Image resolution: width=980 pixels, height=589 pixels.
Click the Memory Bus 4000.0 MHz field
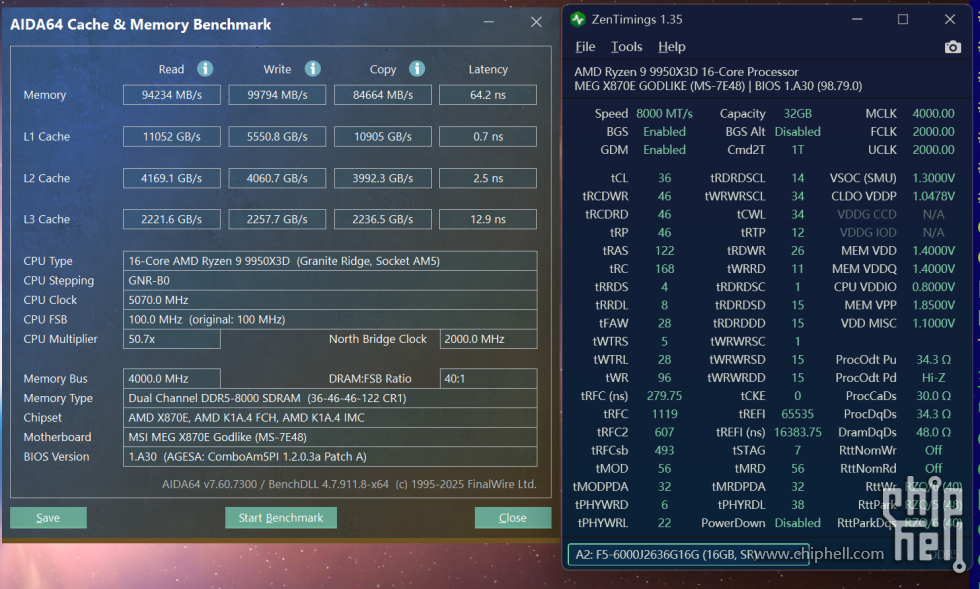pos(172,378)
